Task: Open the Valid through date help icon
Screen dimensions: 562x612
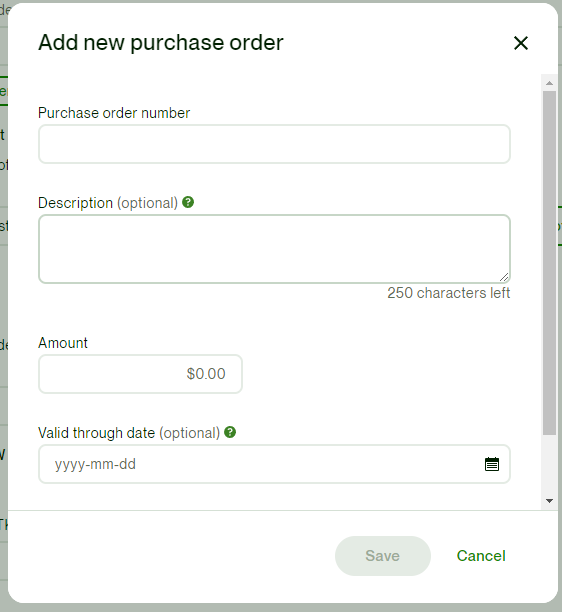Action: pyautogui.click(x=230, y=432)
